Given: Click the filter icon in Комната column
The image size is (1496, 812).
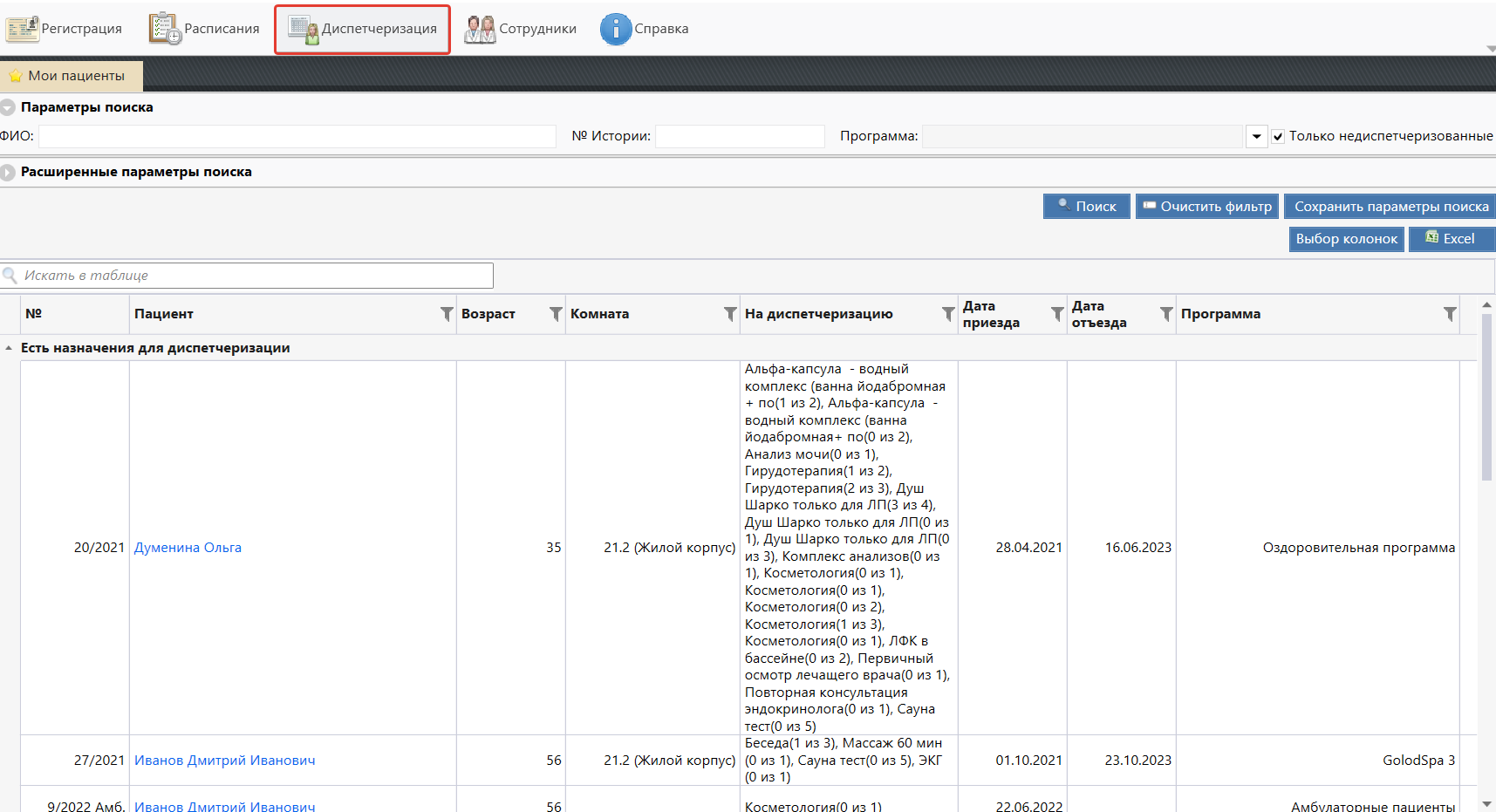Looking at the screenshot, I should [730, 314].
